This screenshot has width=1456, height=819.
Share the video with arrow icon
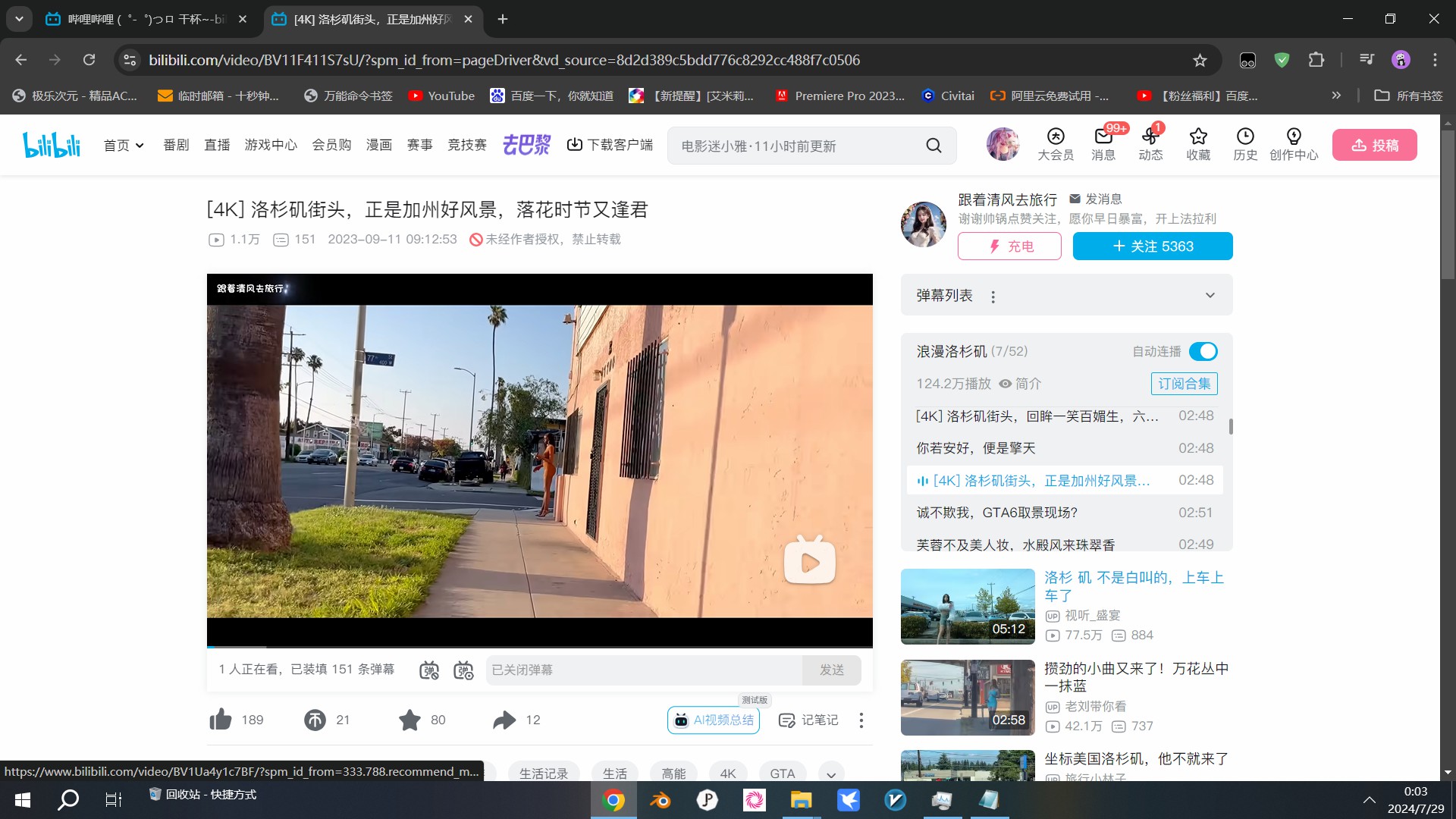pos(504,720)
